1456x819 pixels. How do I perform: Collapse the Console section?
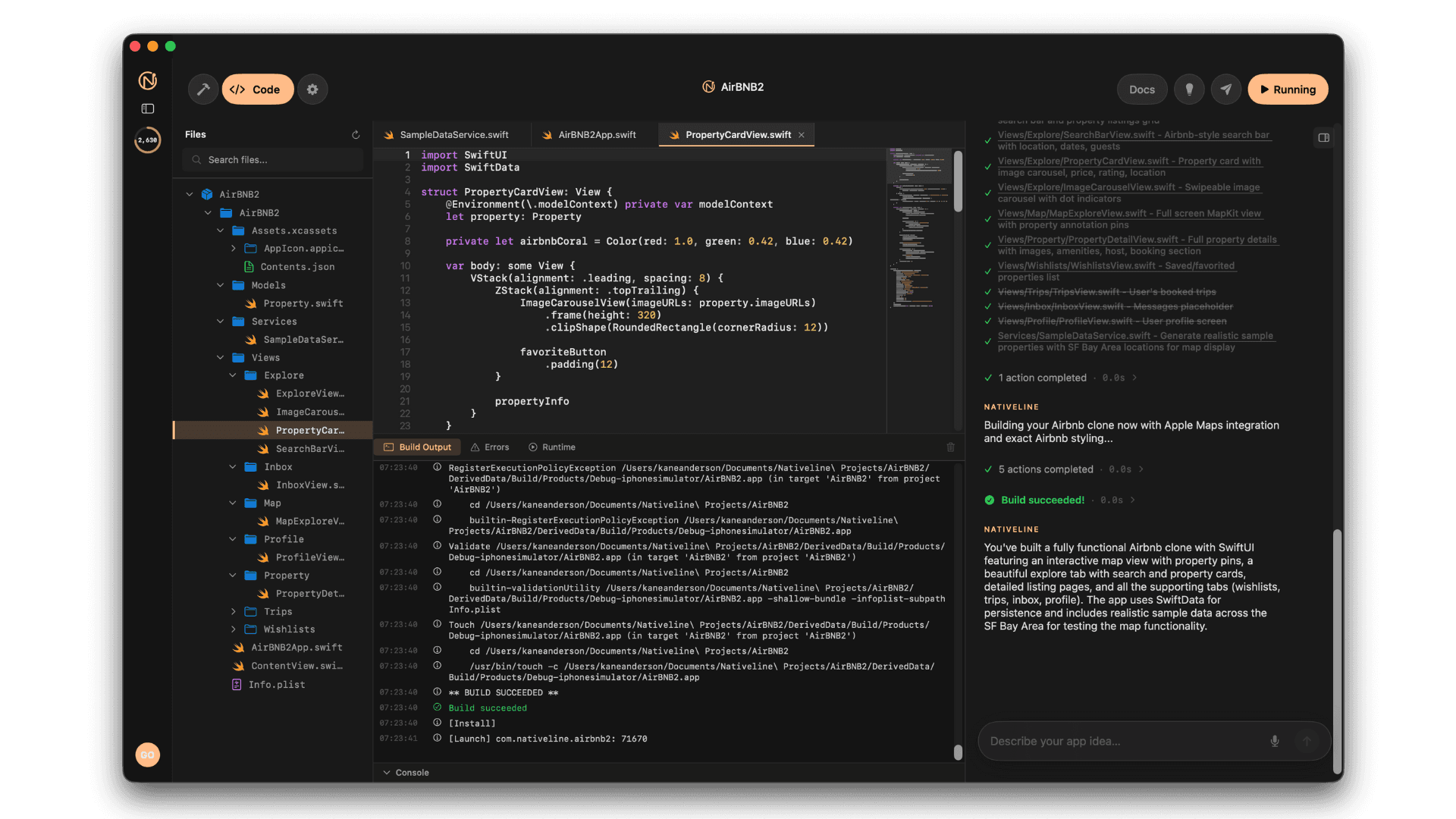tap(388, 772)
